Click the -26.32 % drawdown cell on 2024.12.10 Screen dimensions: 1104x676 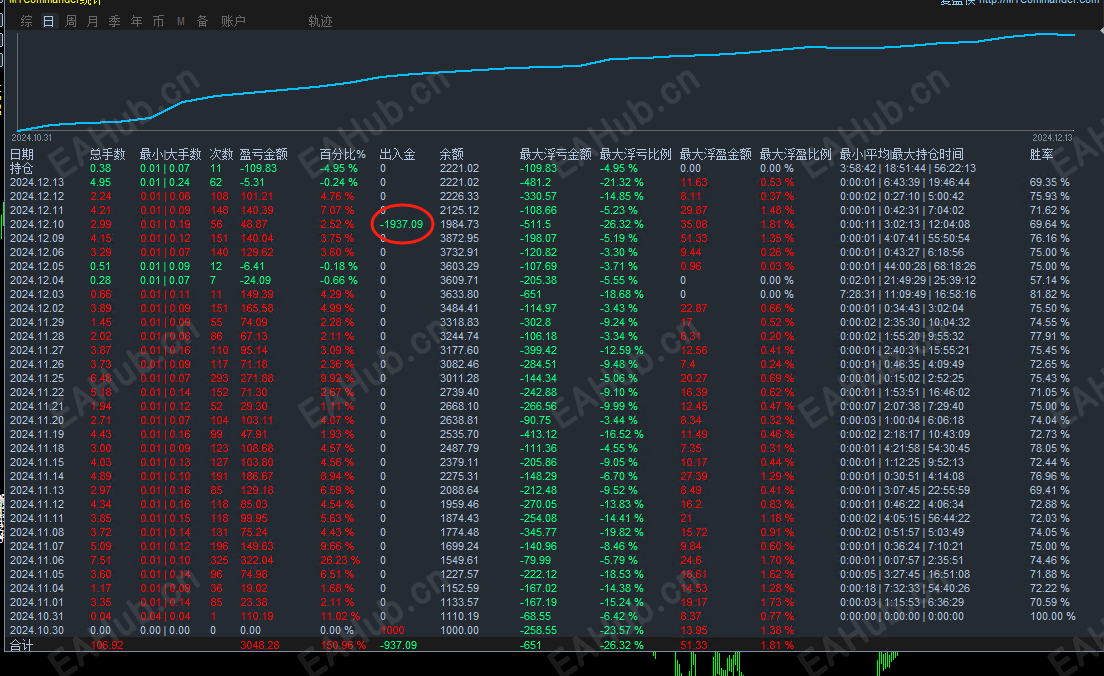(x=621, y=224)
